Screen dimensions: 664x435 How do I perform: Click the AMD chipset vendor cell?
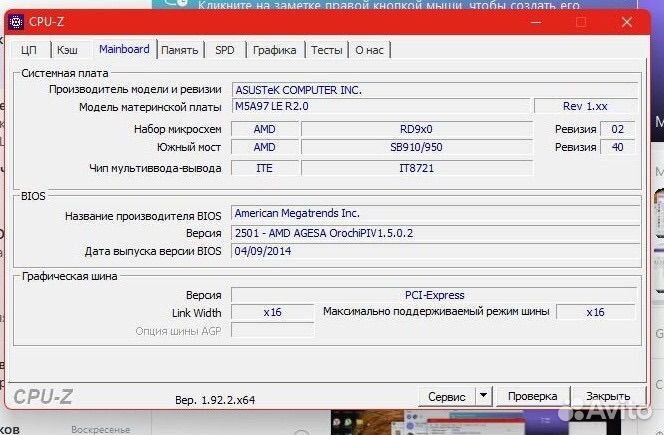(265, 129)
